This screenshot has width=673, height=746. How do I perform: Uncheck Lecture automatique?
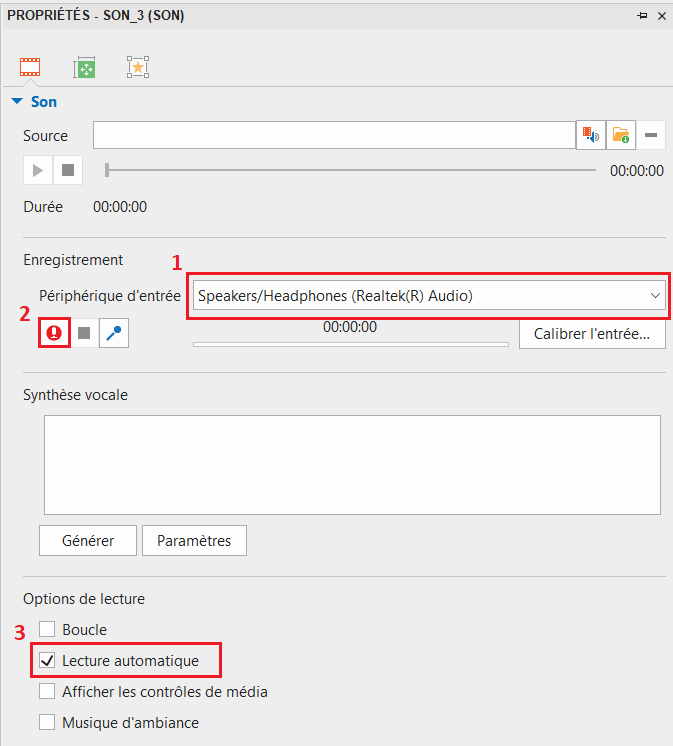click(47, 661)
